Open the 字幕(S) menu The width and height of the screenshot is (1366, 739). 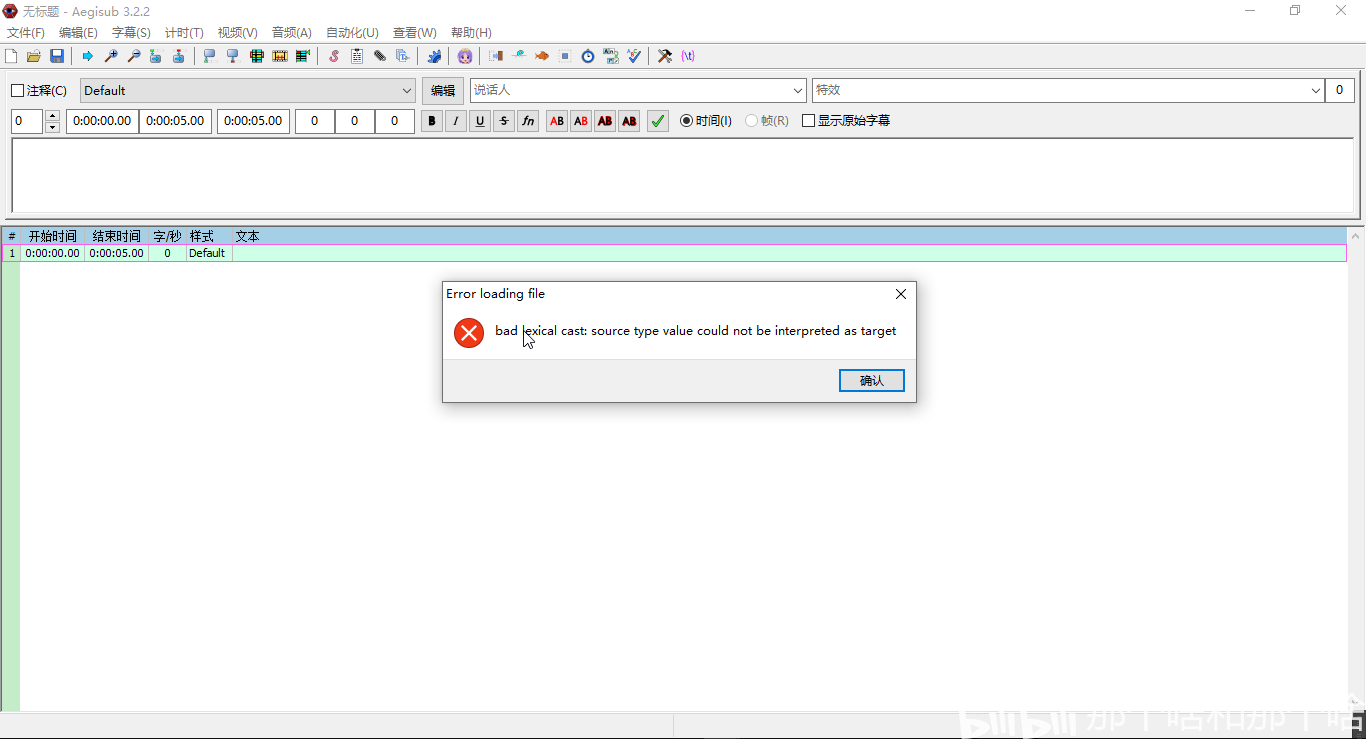click(x=131, y=33)
